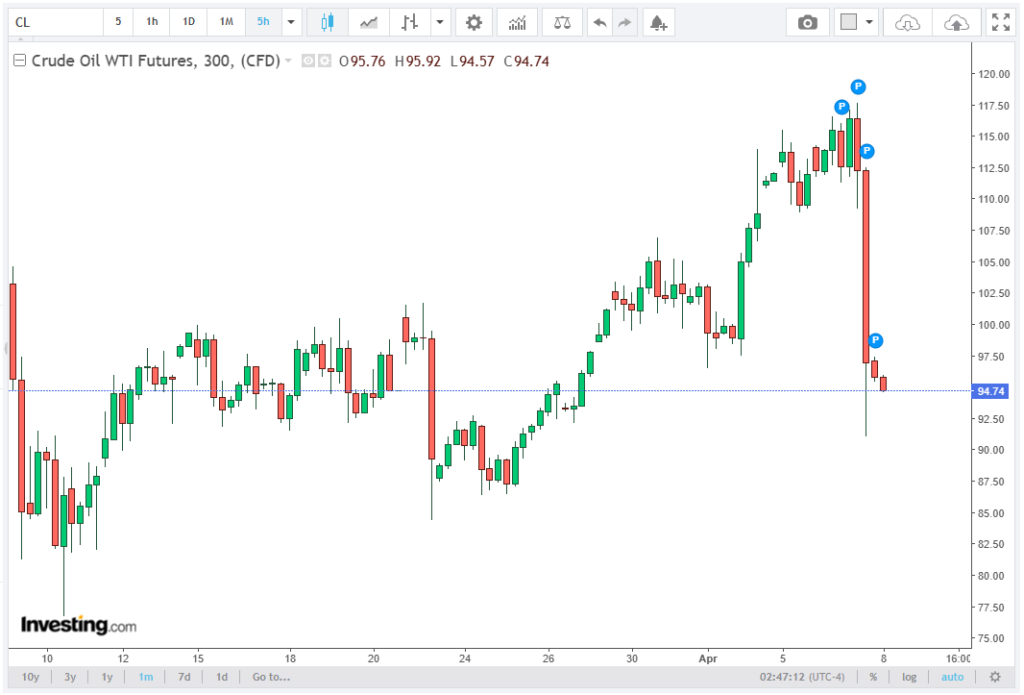
Task: Select the 1D interval tab
Action: click(x=188, y=22)
